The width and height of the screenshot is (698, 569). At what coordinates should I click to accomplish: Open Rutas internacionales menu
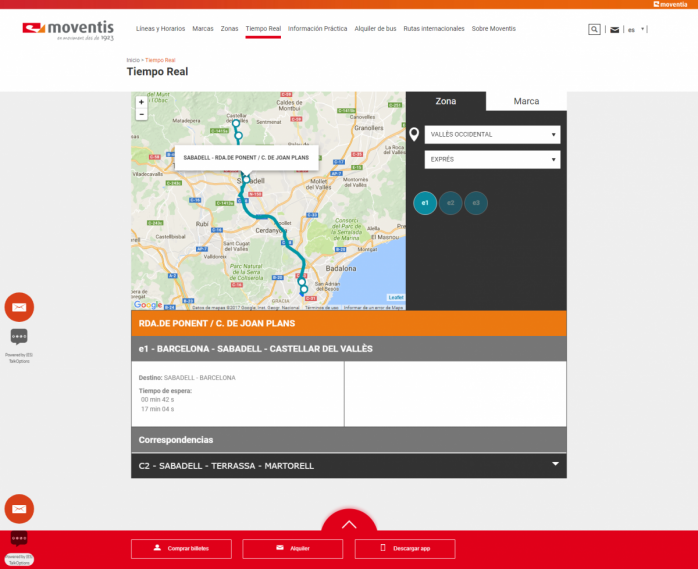434,28
